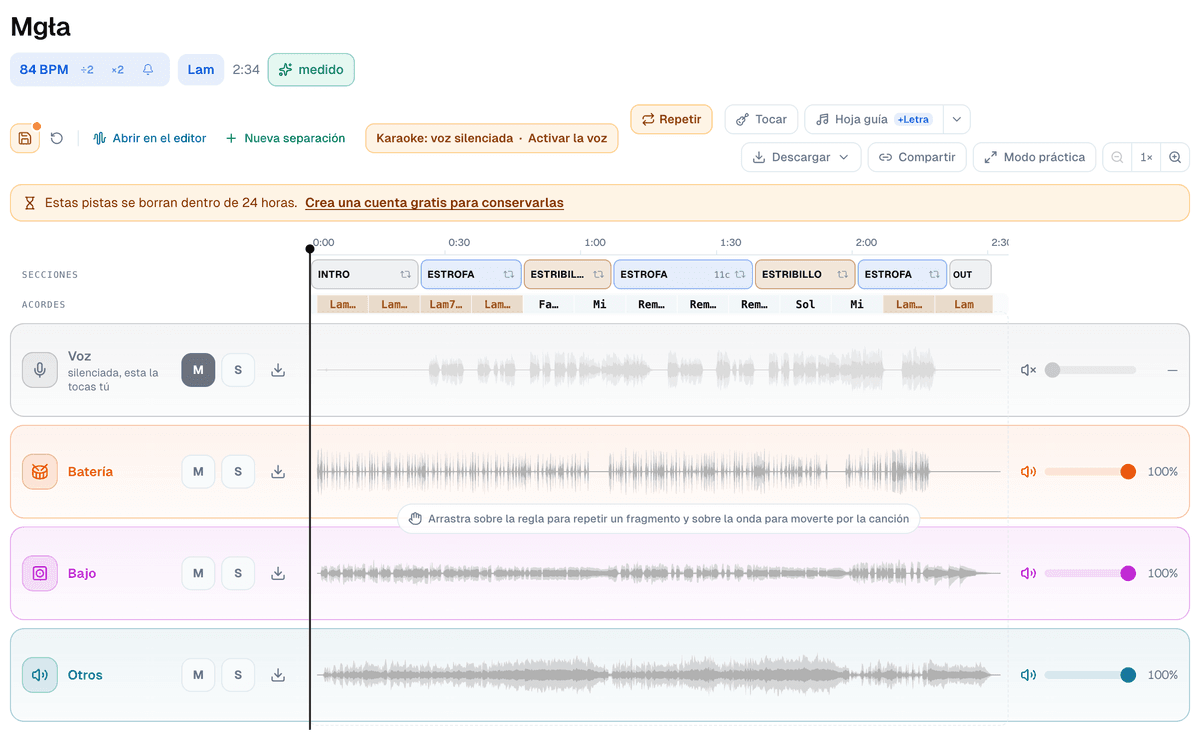Halve the tempo with ÷2
1200x732 pixels.
[x=87, y=70]
